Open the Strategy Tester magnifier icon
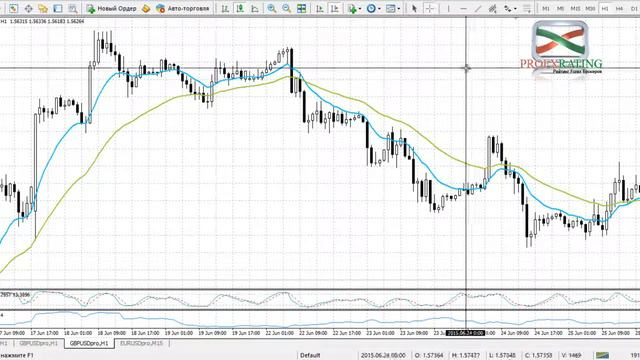Screen dimensions: 640x360 [73, 8]
